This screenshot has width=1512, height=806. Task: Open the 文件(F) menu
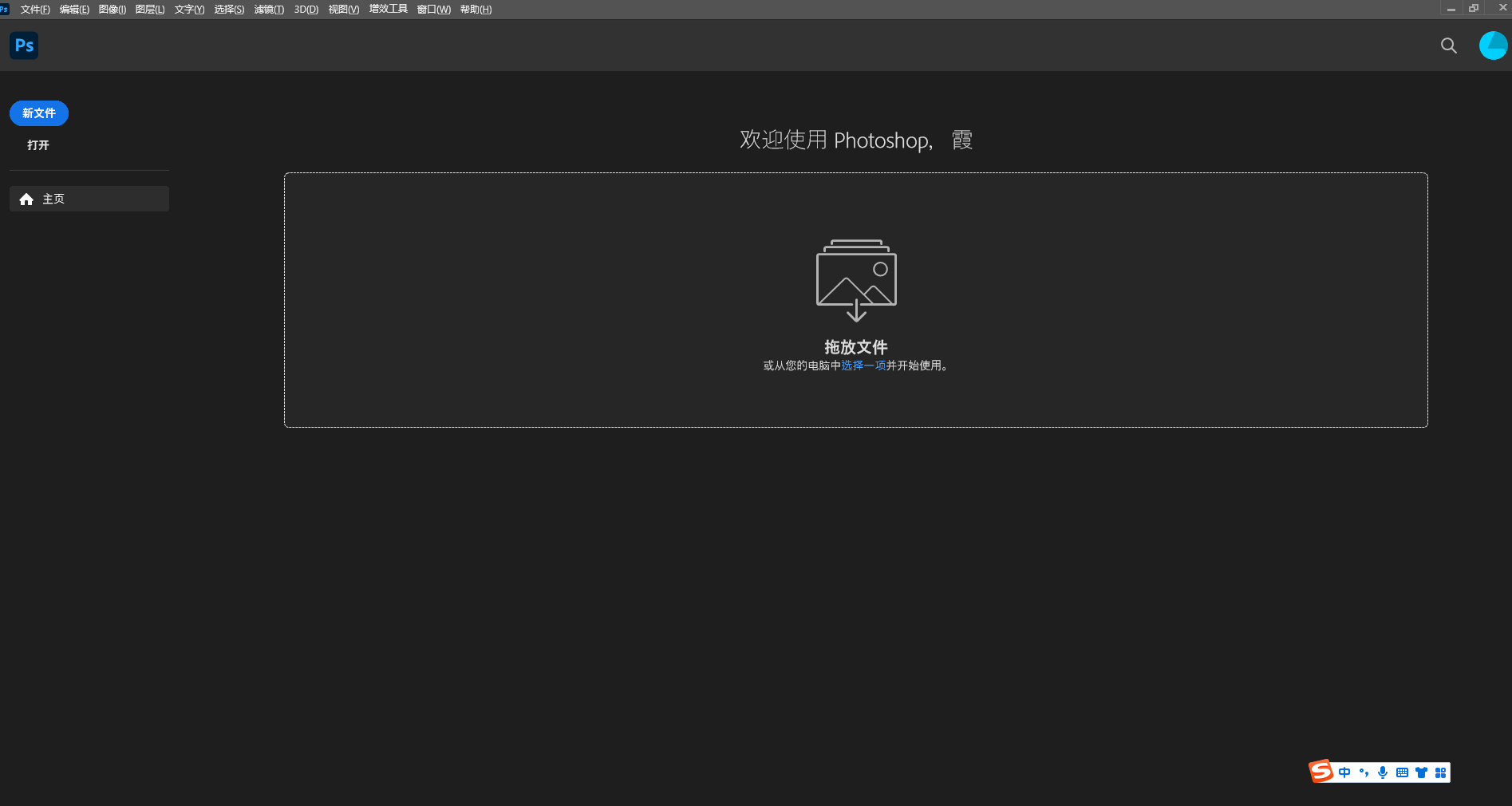(35, 10)
